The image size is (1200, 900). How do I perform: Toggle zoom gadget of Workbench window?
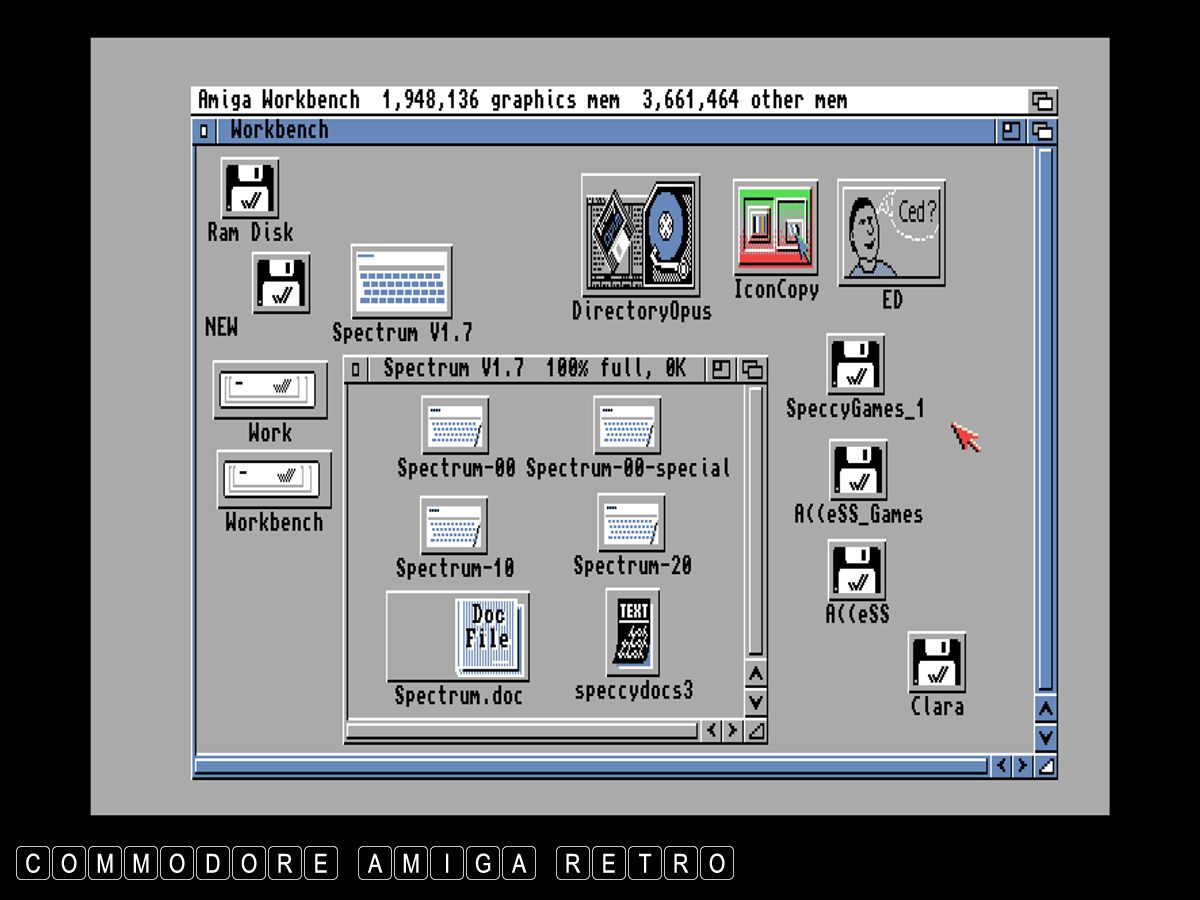(1011, 131)
